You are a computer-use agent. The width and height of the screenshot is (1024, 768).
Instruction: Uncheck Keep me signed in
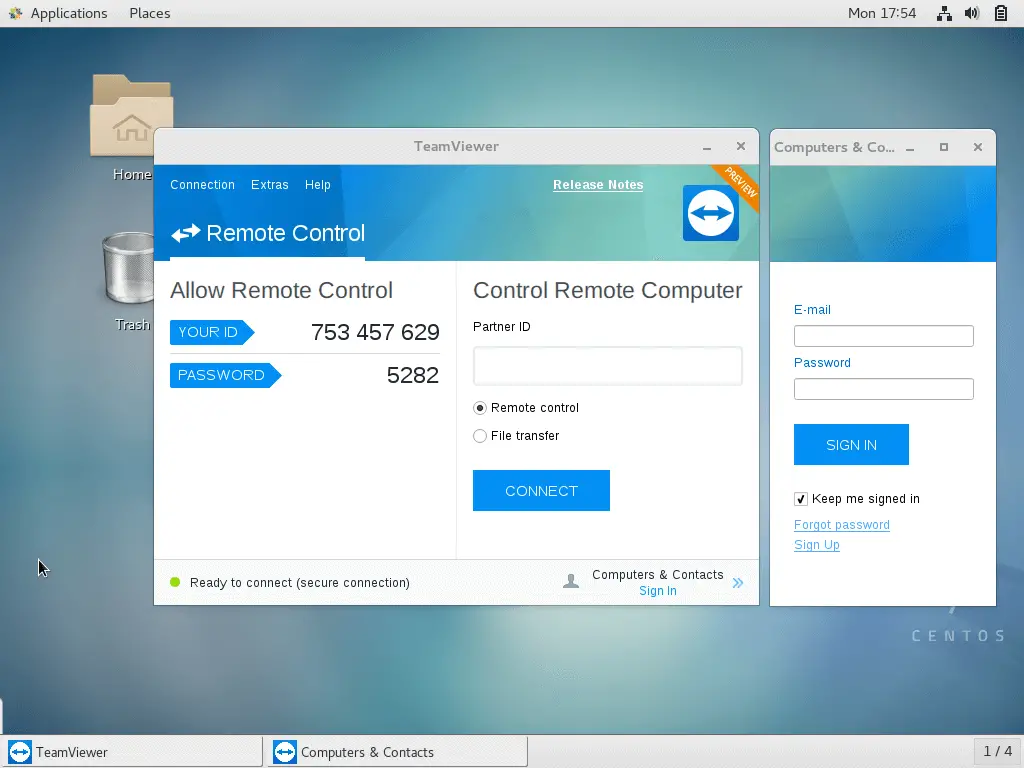pyautogui.click(x=801, y=499)
